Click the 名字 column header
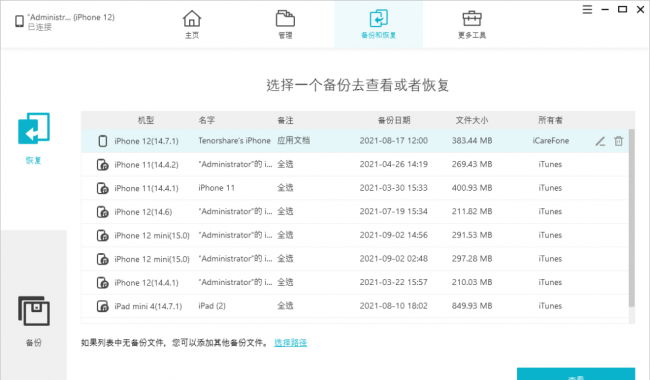650x380 pixels. (x=206, y=120)
